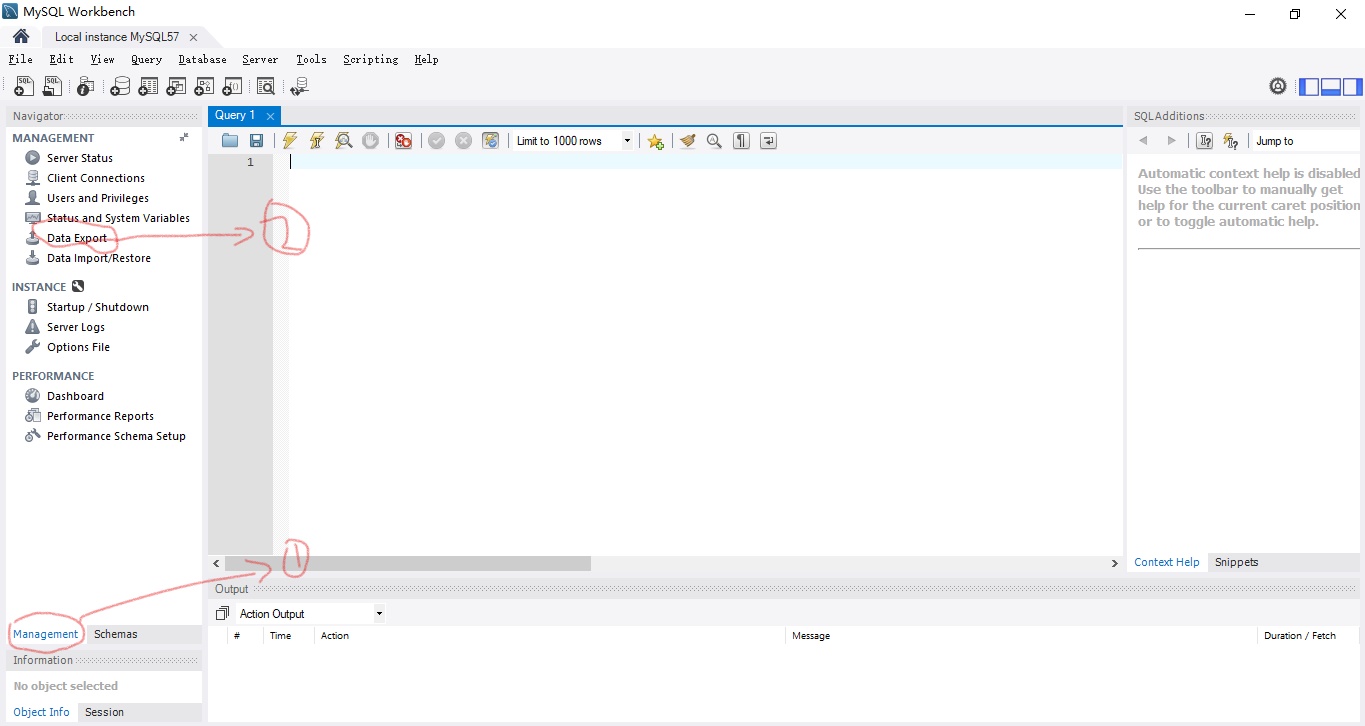The height and width of the screenshot is (726, 1365).
Task: Open Client Connections
Action: point(96,178)
